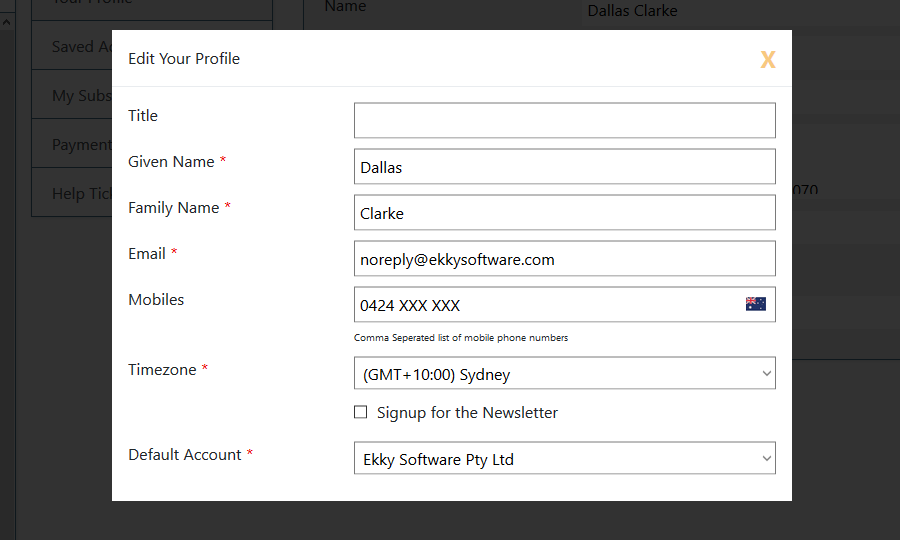Click the Mobiles field showing 0424 XXX XXX
The height and width of the screenshot is (540, 900).
click(565, 304)
